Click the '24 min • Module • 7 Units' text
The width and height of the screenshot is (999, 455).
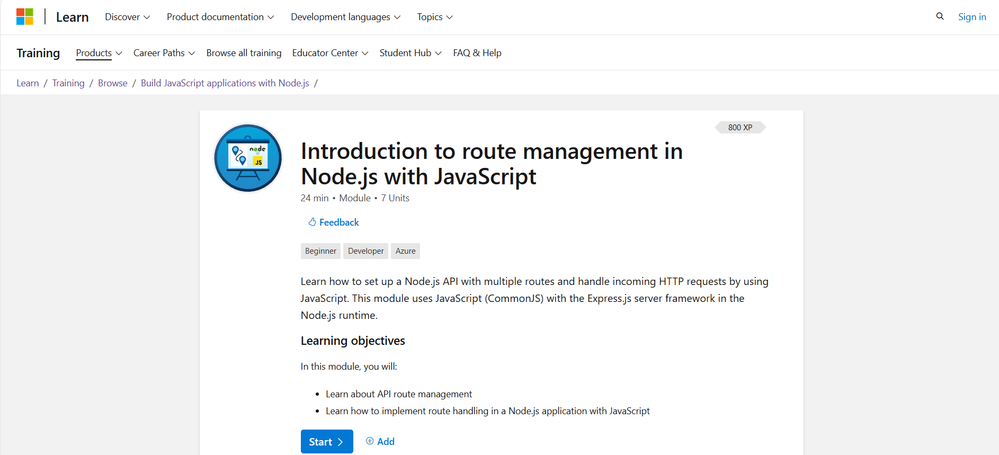[355, 198]
